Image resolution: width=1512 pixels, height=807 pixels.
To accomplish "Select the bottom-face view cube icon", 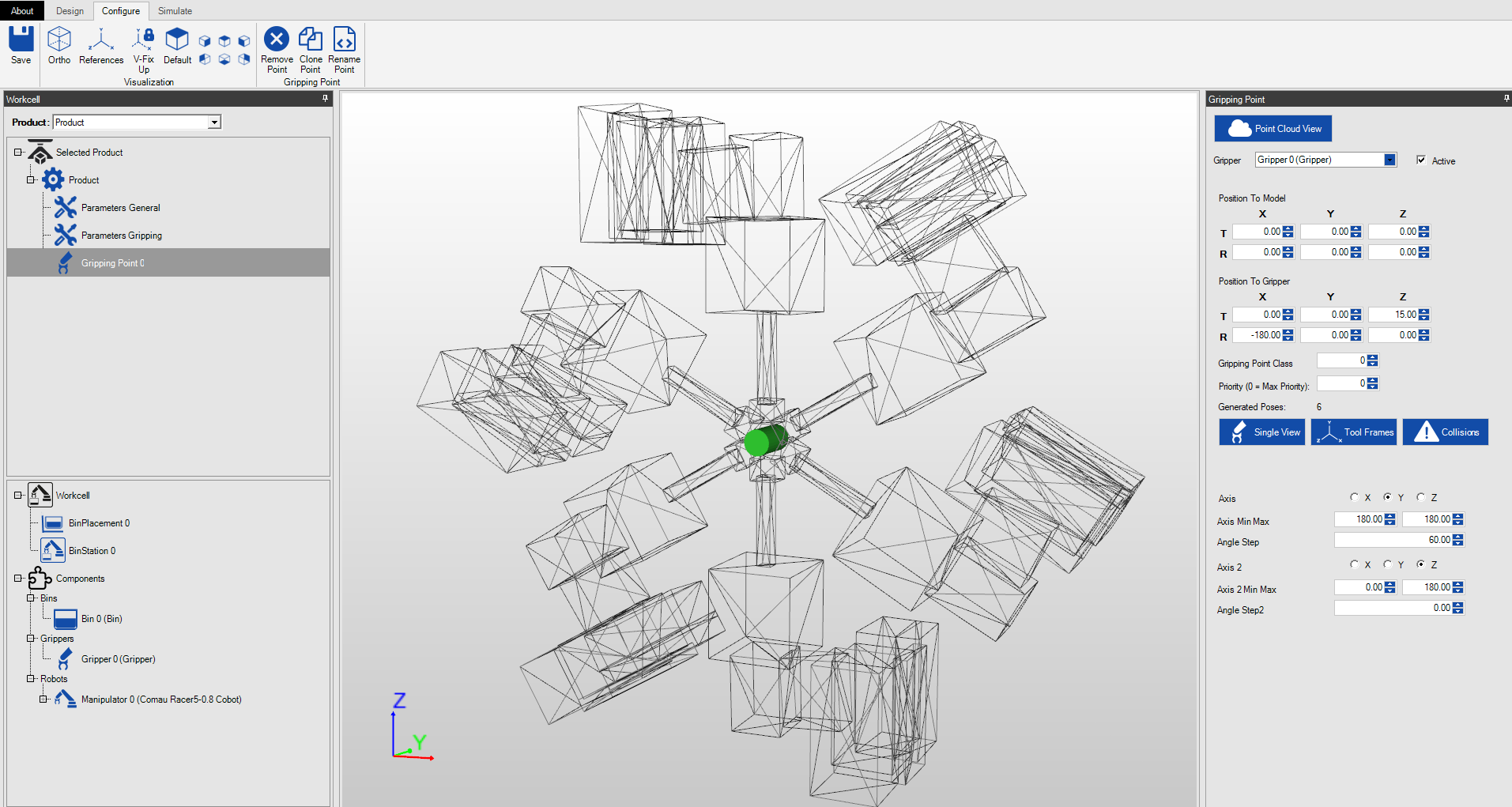I will [x=224, y=59].
